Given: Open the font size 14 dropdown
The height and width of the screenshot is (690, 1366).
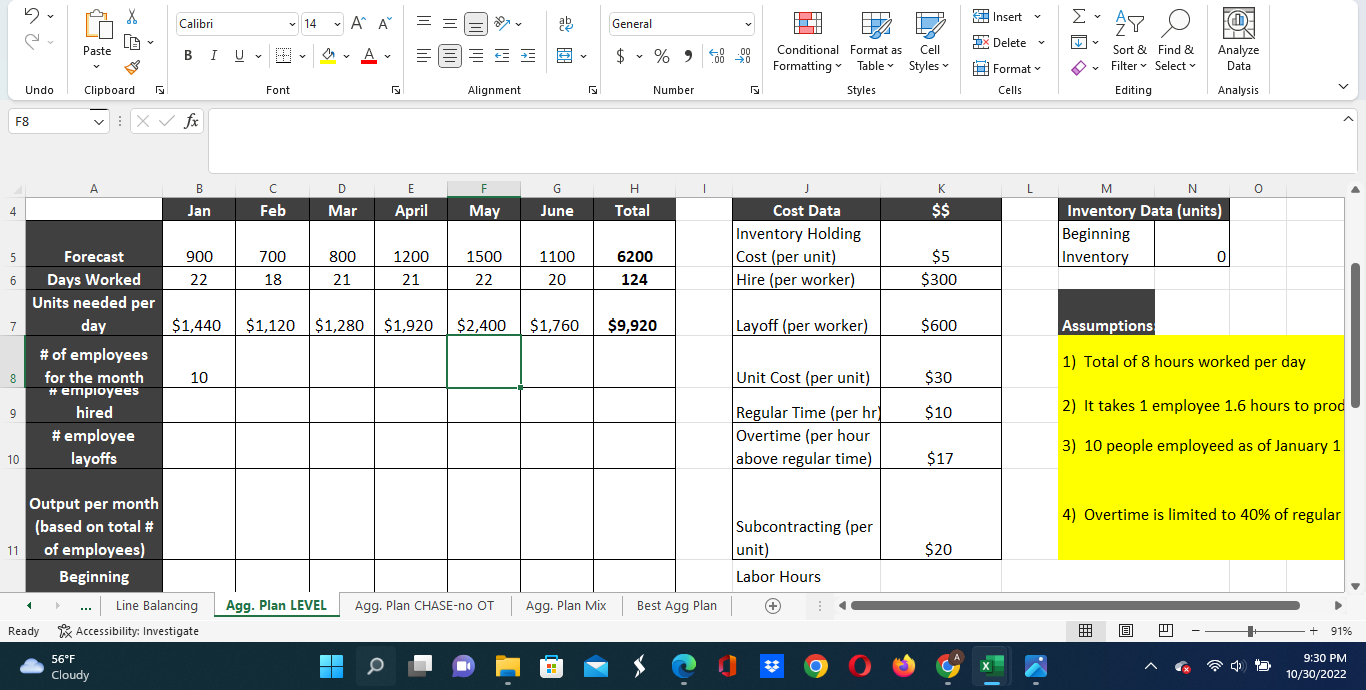Looking at the screenshot, I should coord(337,23).
